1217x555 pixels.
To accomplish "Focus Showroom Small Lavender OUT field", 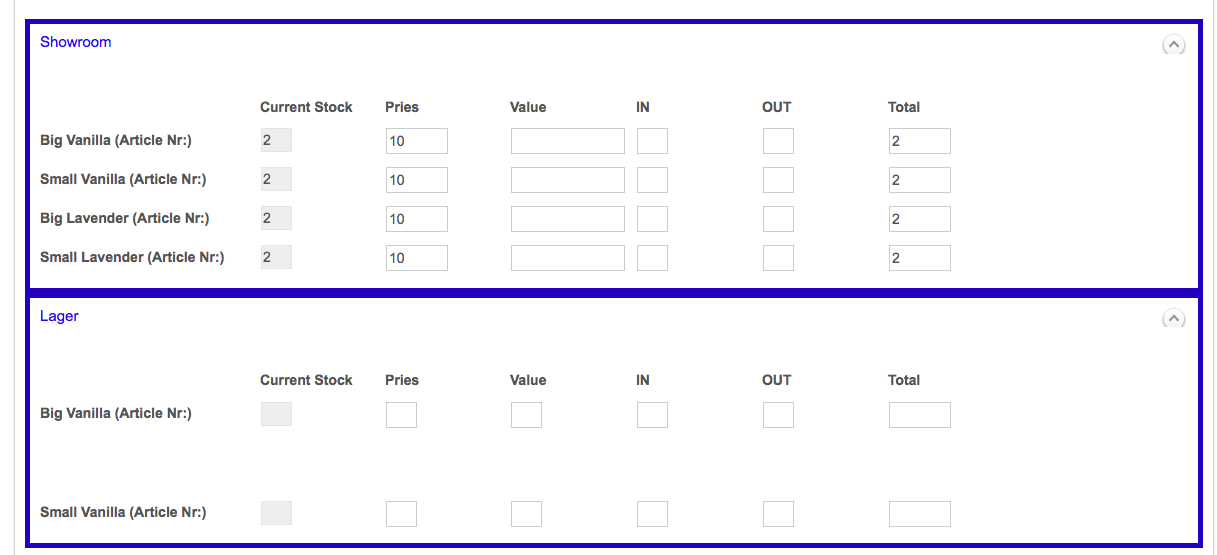I will coord(778,258).
